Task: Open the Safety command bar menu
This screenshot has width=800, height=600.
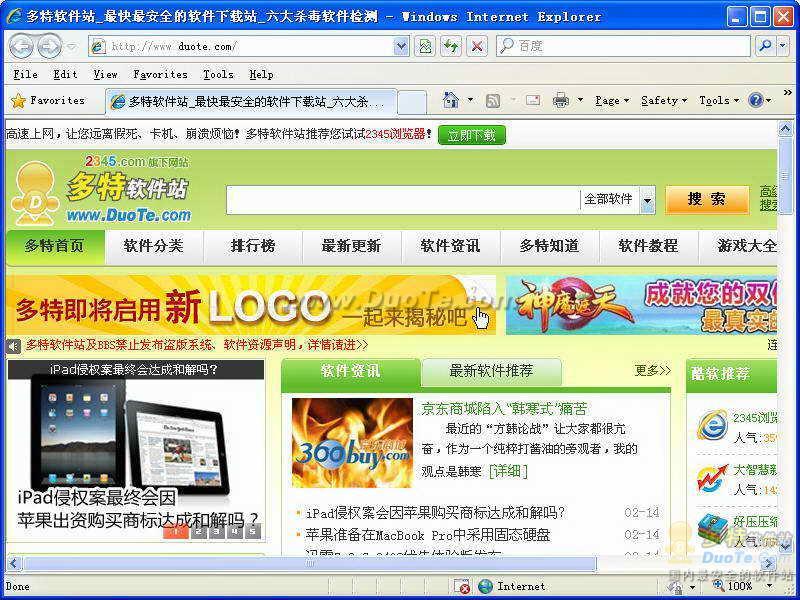Action: click(664, 101)
